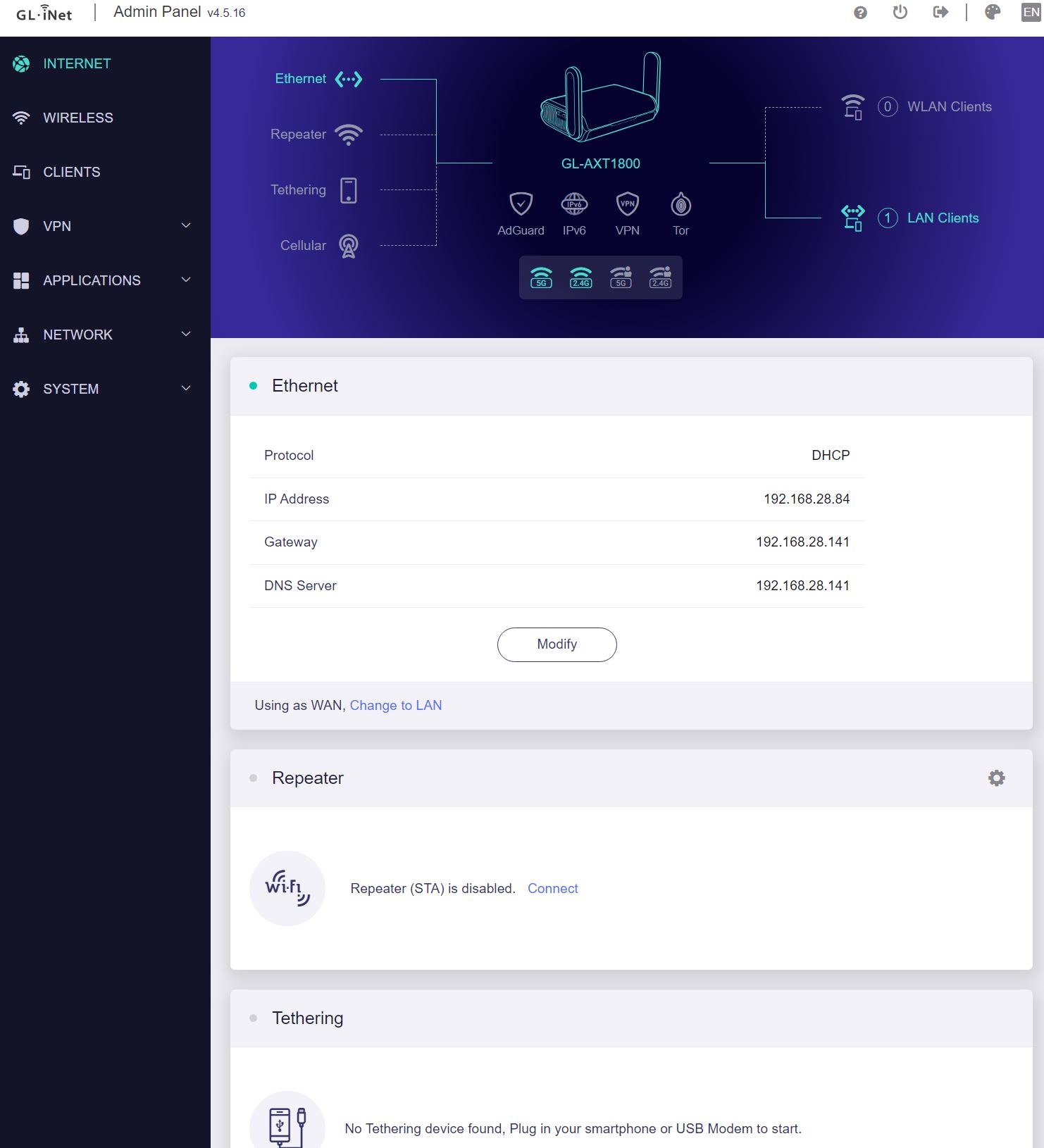
Task: Open Repeater settings gear icon
Action: (996, 778)
